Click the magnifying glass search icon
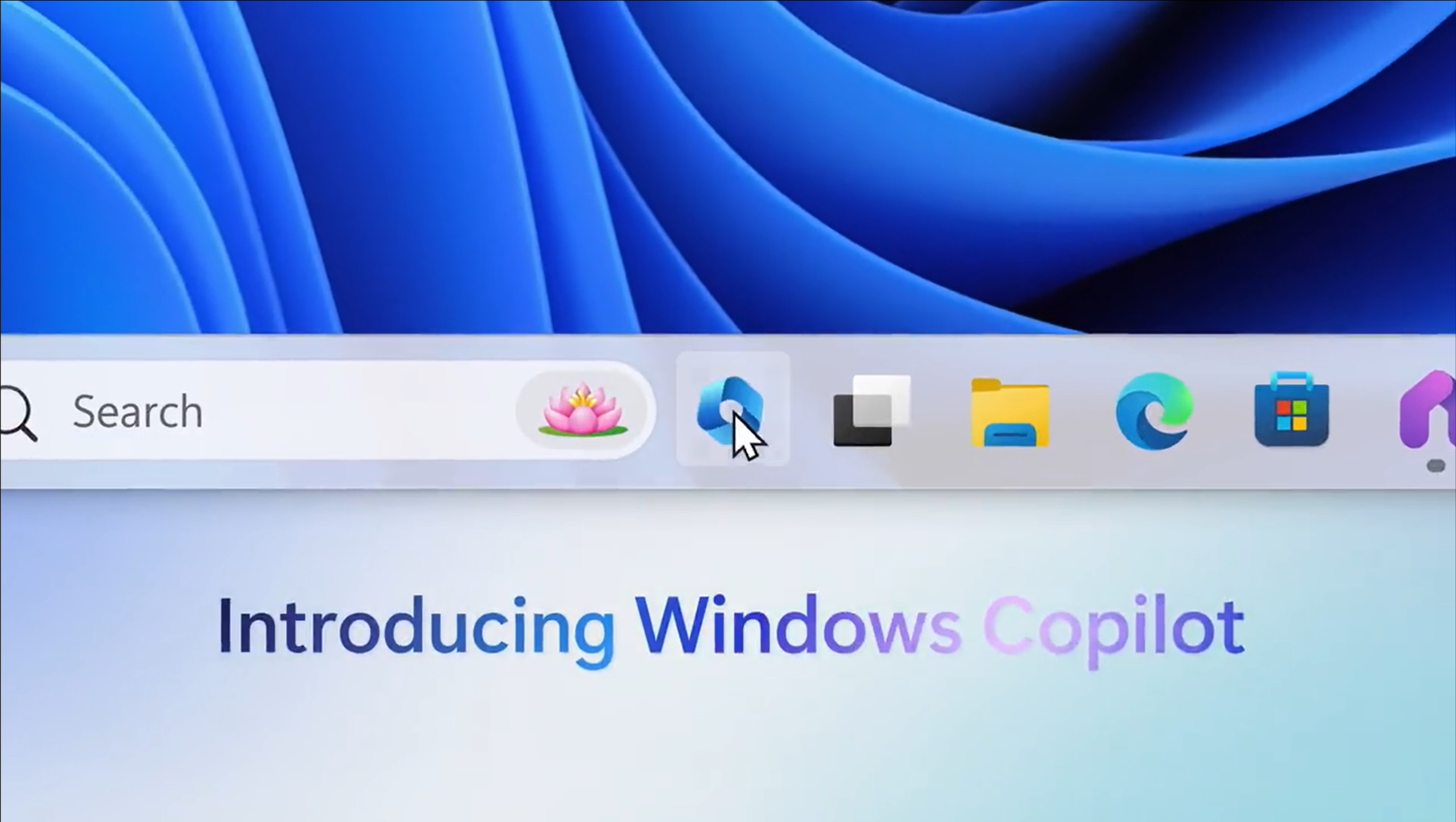1456x822 pixels. (18, 412)
